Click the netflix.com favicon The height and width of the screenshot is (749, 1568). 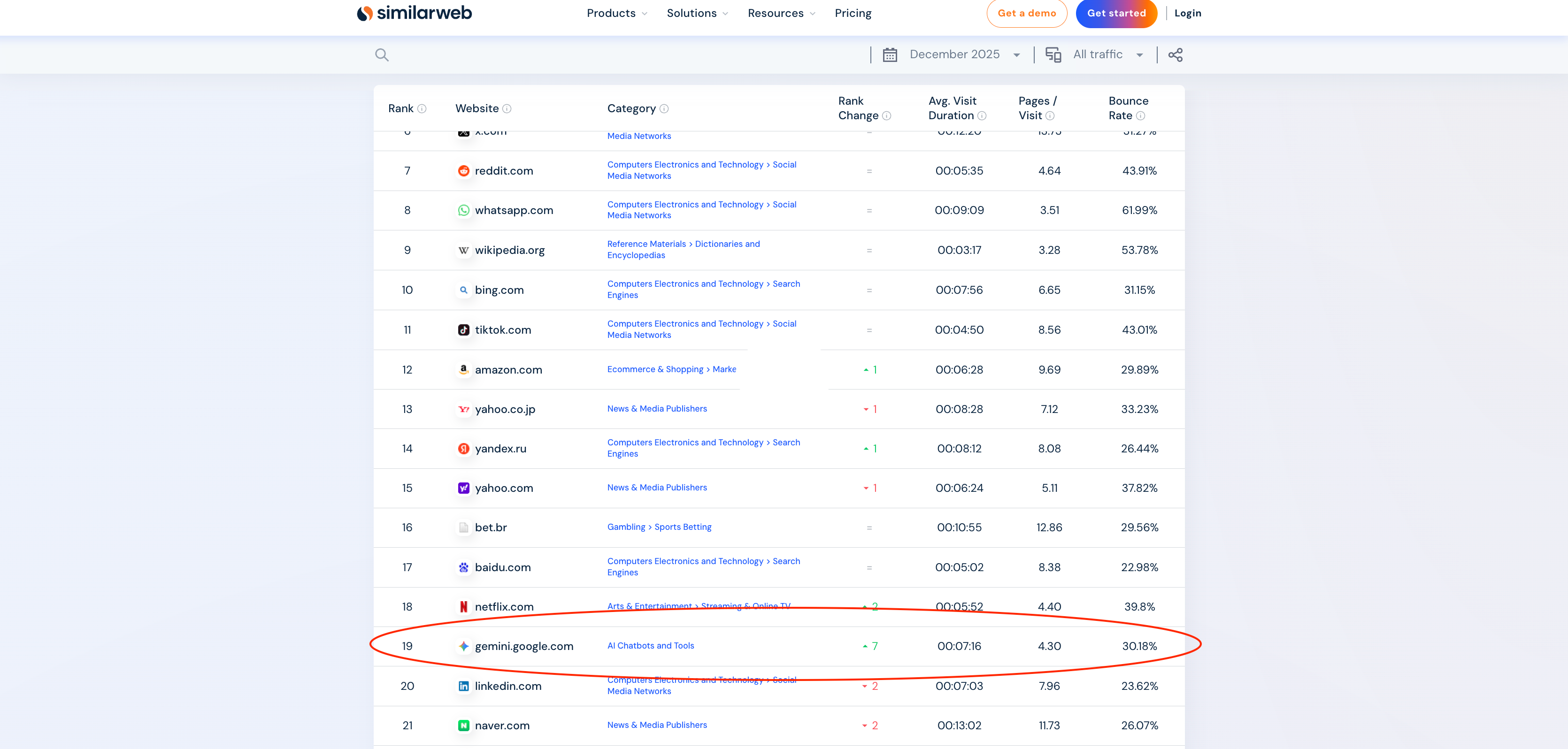464,607
